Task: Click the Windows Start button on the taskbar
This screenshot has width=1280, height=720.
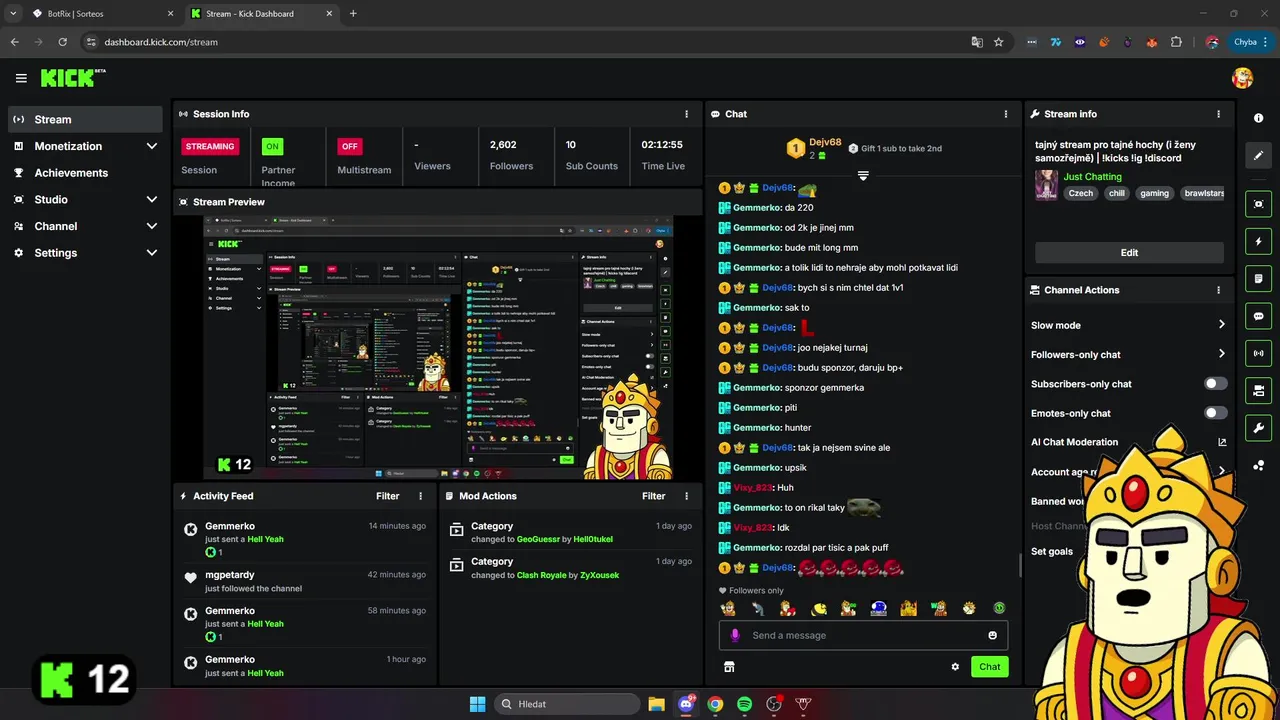Action: point(477,704)
